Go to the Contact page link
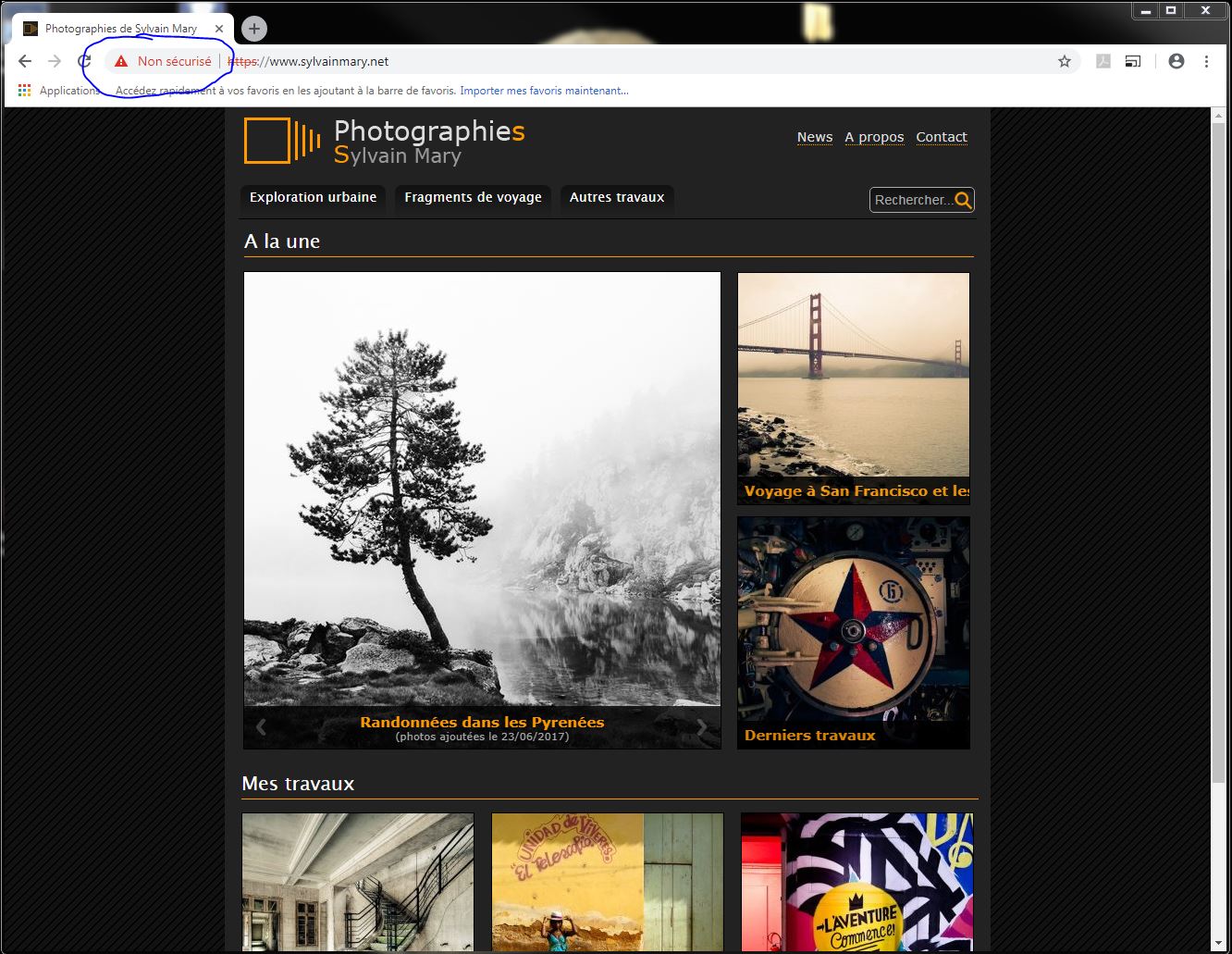 (x=941, y=137)
